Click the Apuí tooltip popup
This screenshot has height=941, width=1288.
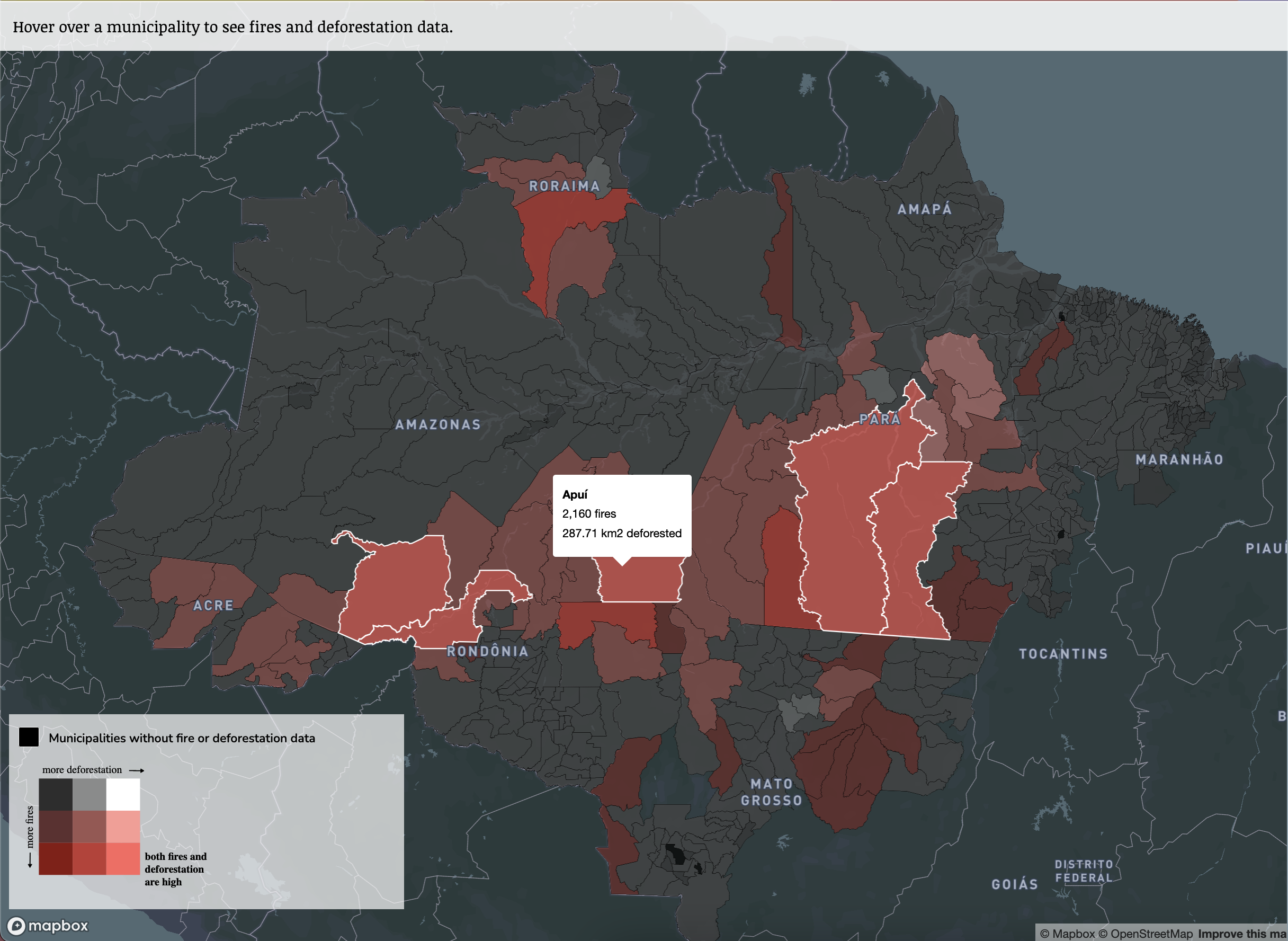click(622, 515)
